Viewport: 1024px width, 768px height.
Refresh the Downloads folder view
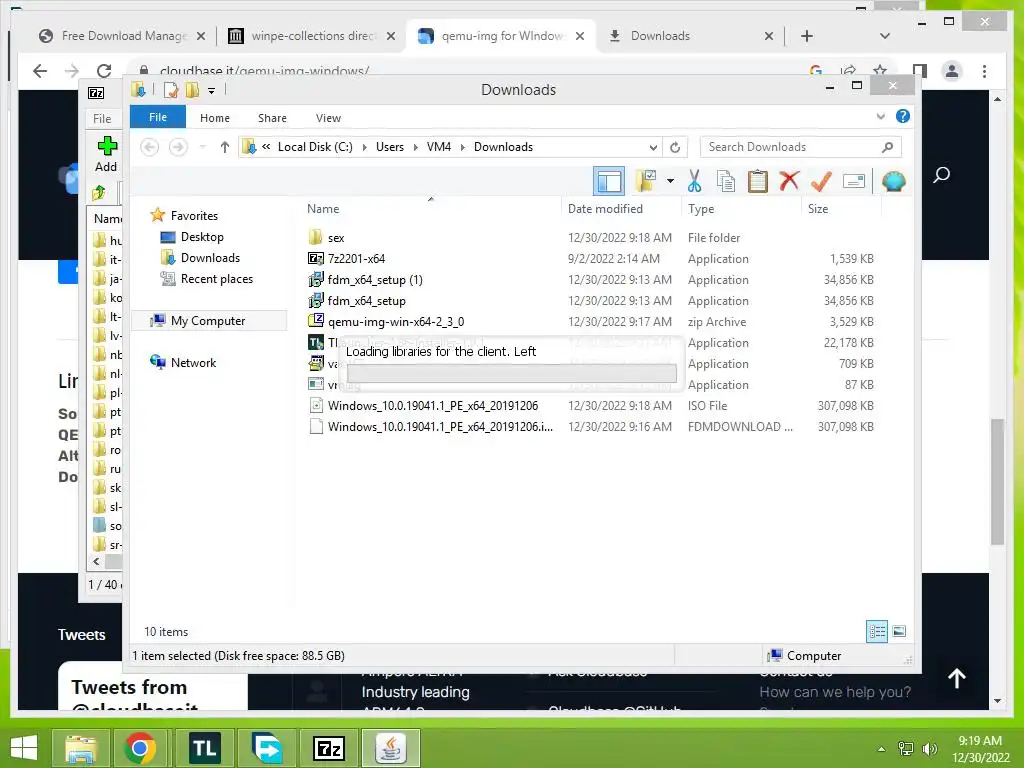pyautogui.click(x=675, y=148)
